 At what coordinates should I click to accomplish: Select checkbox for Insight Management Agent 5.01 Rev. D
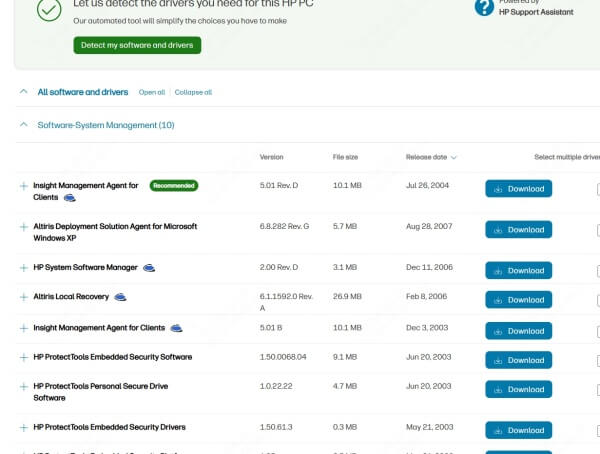[x=598, y=189]
